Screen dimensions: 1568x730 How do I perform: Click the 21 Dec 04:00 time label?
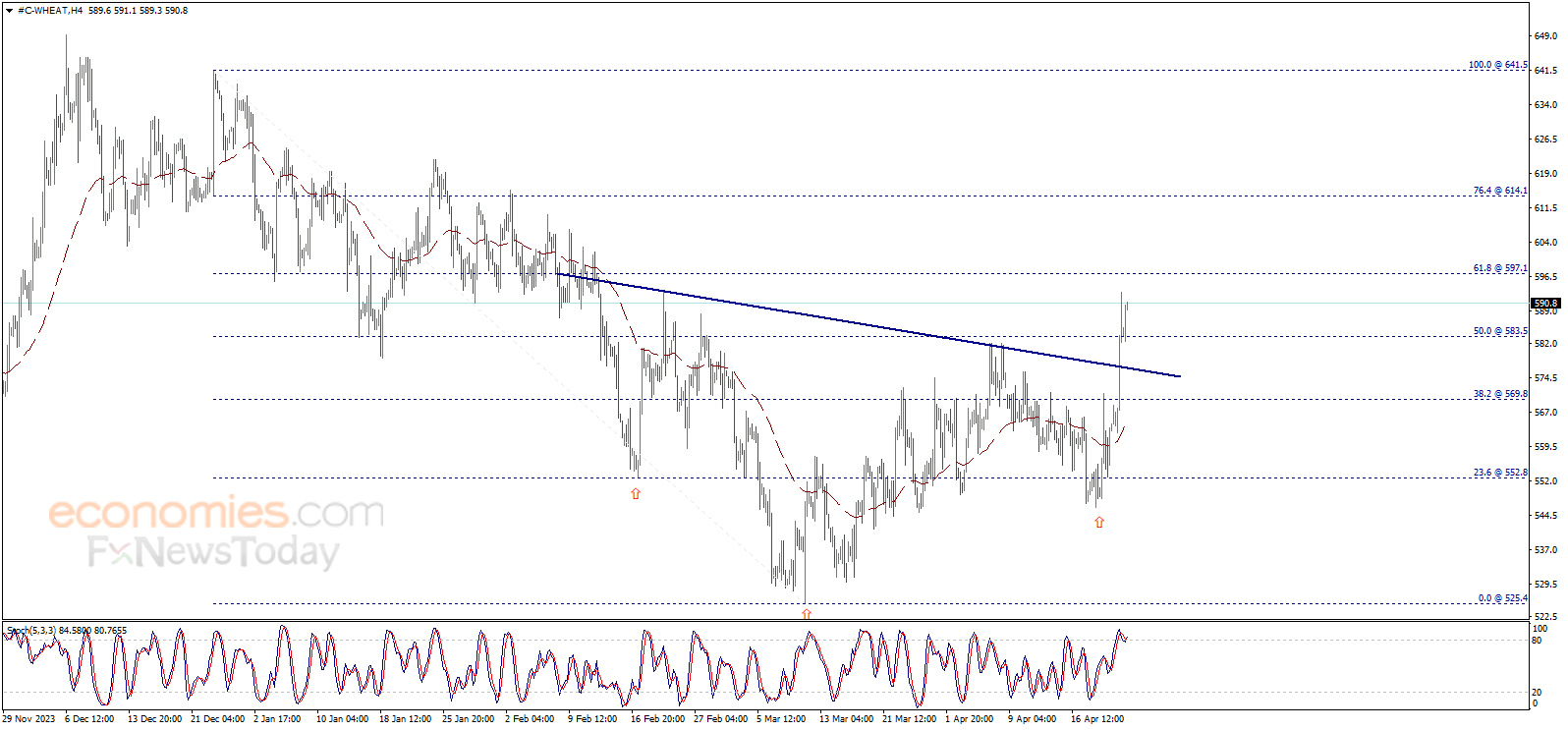point(218,719)
